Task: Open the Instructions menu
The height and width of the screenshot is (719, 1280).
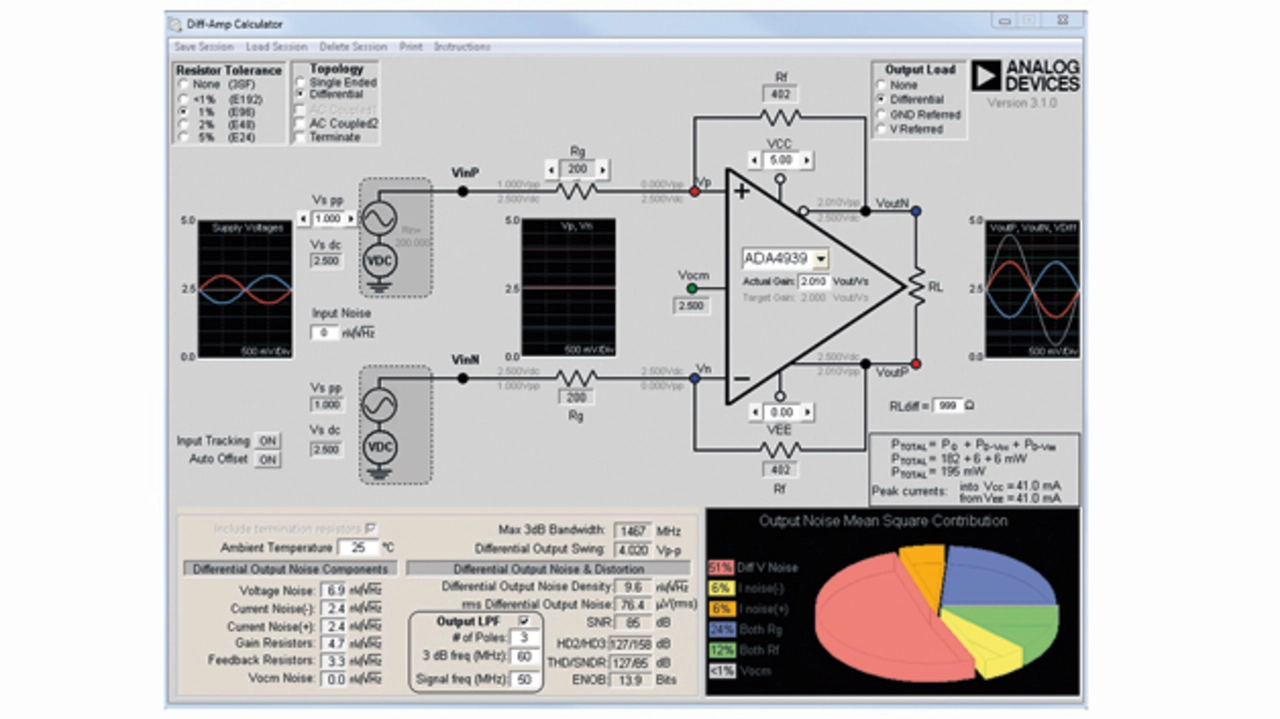Action: [462, 47]
